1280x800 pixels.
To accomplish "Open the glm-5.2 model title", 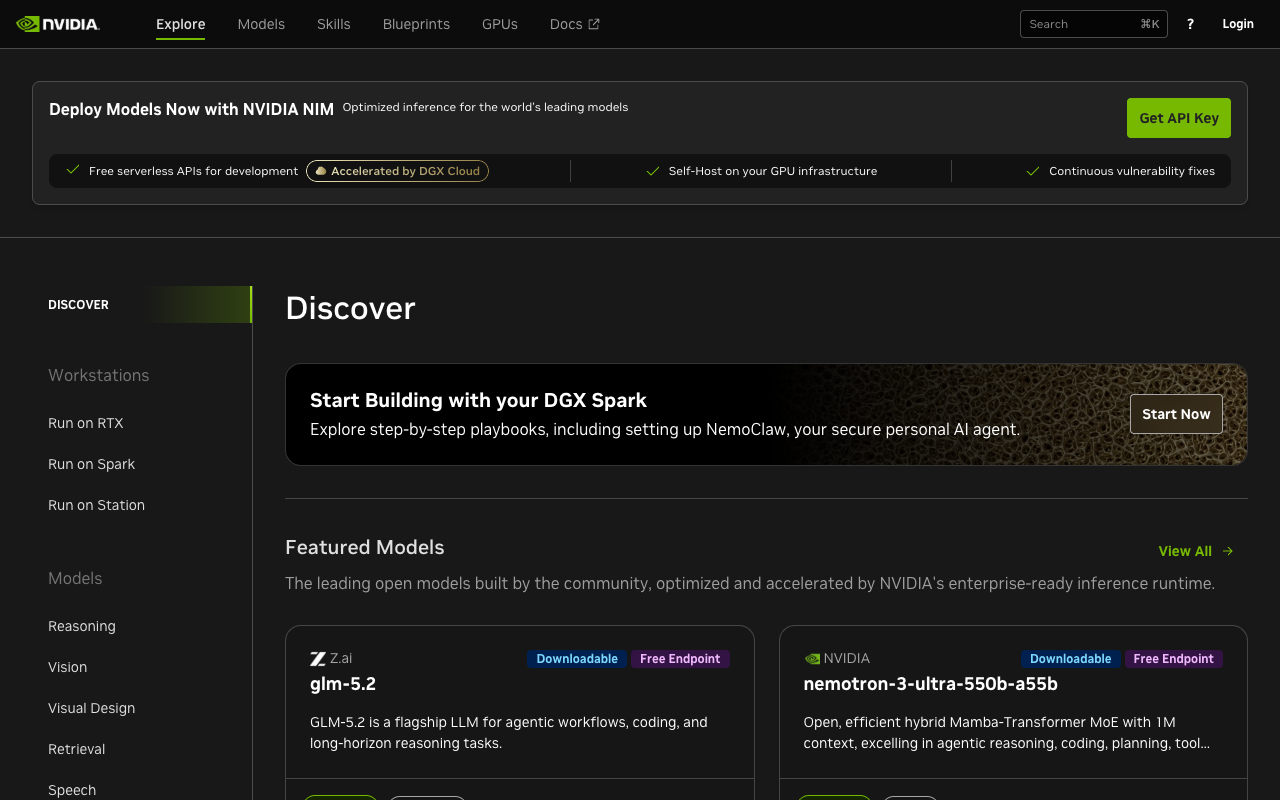I will [x=343, y=684].
